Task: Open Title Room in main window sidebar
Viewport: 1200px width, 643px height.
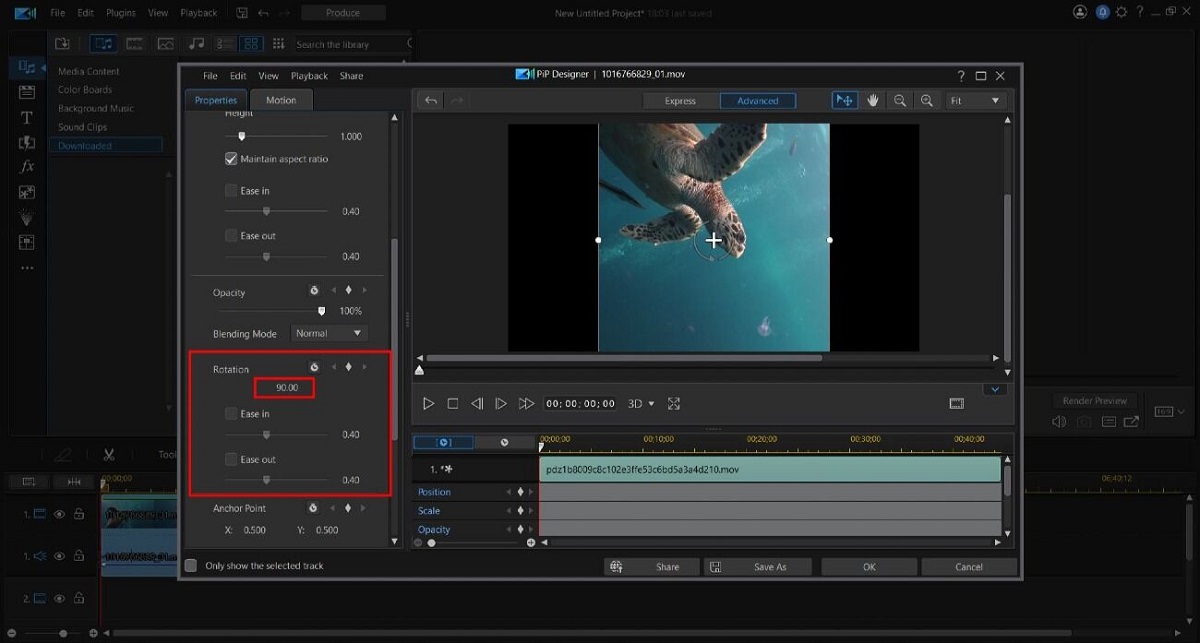Action: (x=27, y=117)
